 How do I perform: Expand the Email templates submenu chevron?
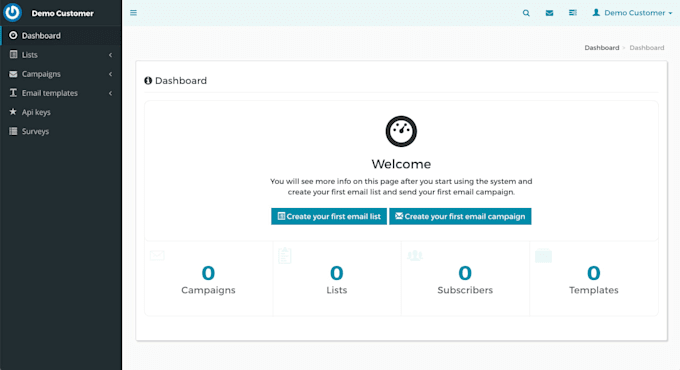click(111, 93)
